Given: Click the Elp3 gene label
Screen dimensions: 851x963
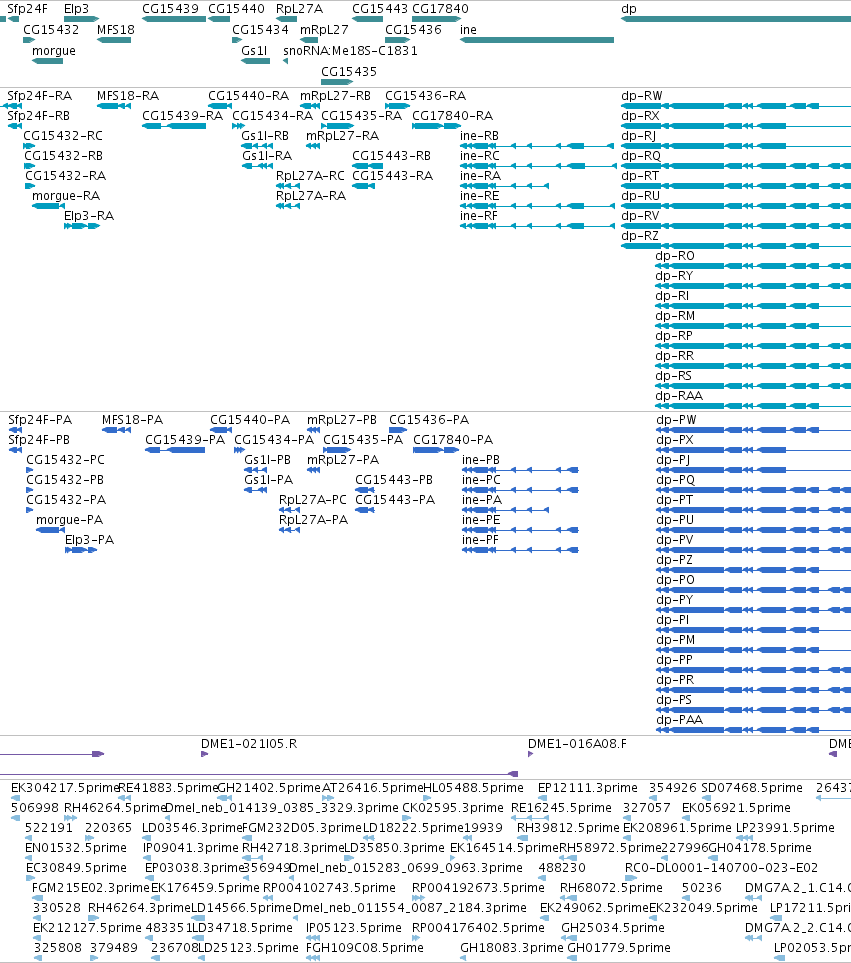Looking at the screenshot, I should click(x=76, y=9).
